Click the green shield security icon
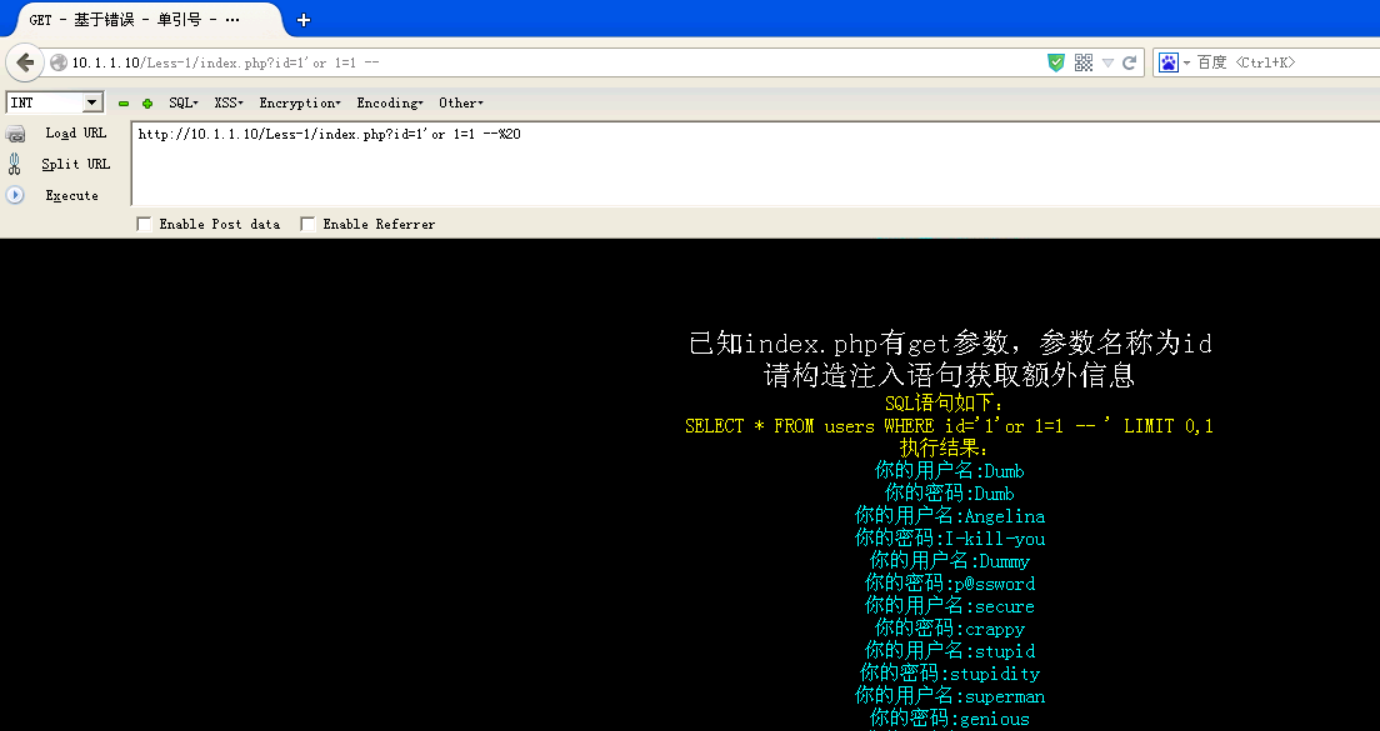Image resolution: width=1380 pixels, height=731 pixels. pyautogui.click(x=1056, y=63)
